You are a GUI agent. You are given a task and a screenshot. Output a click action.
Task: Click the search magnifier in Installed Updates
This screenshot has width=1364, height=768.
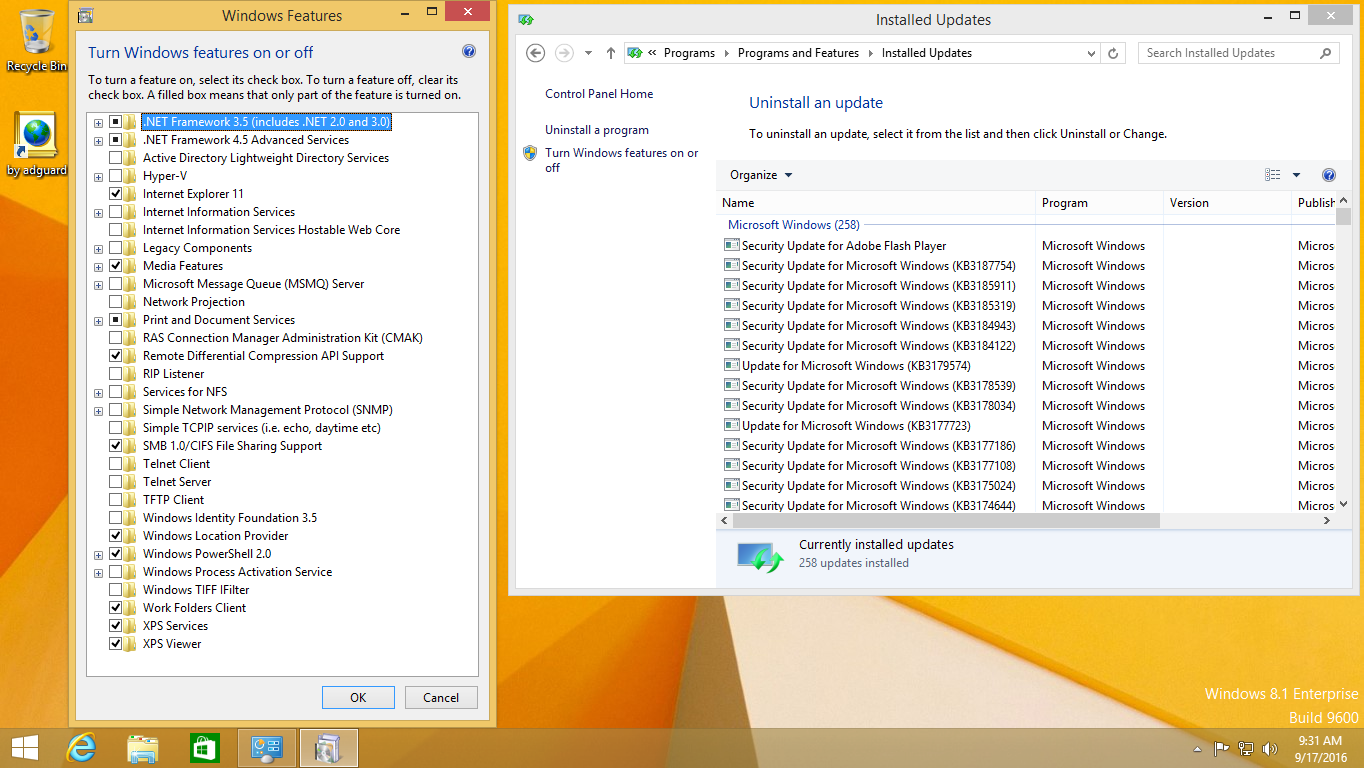click(x=1327, y=53)
